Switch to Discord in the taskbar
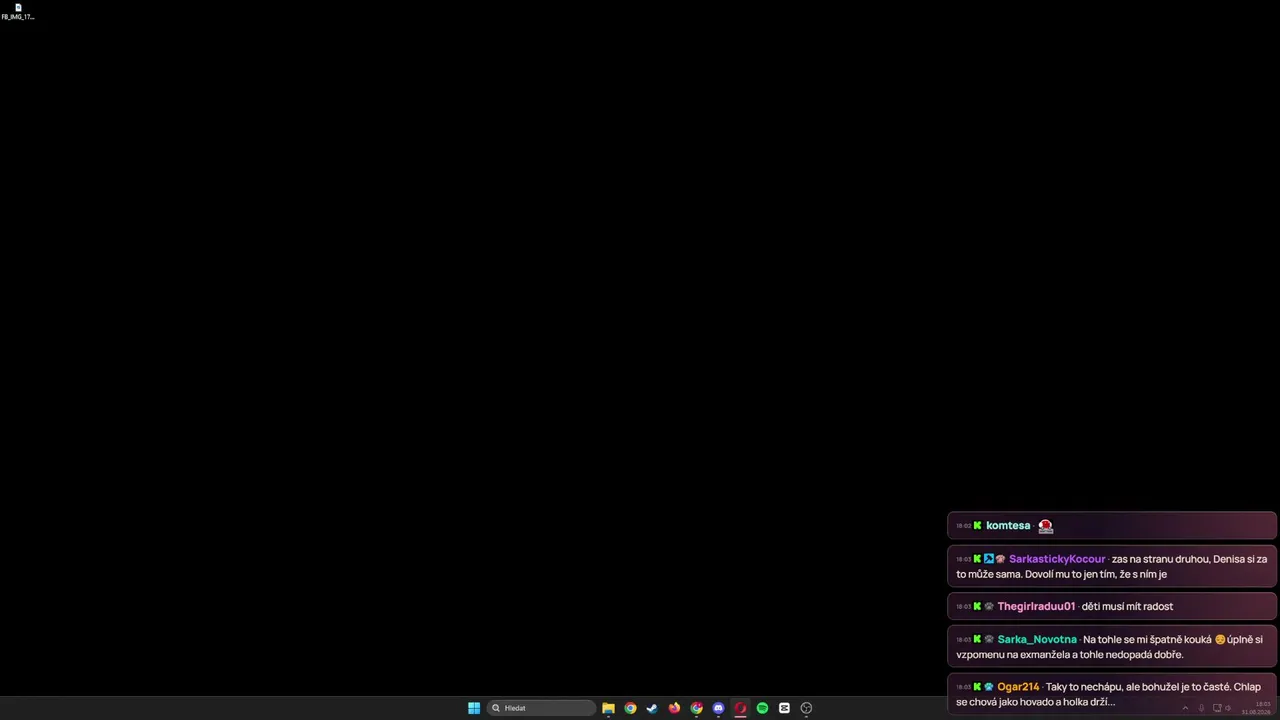Image resolution: width=1280 pixels, height=720 pixels. click(x=718, y=708)
